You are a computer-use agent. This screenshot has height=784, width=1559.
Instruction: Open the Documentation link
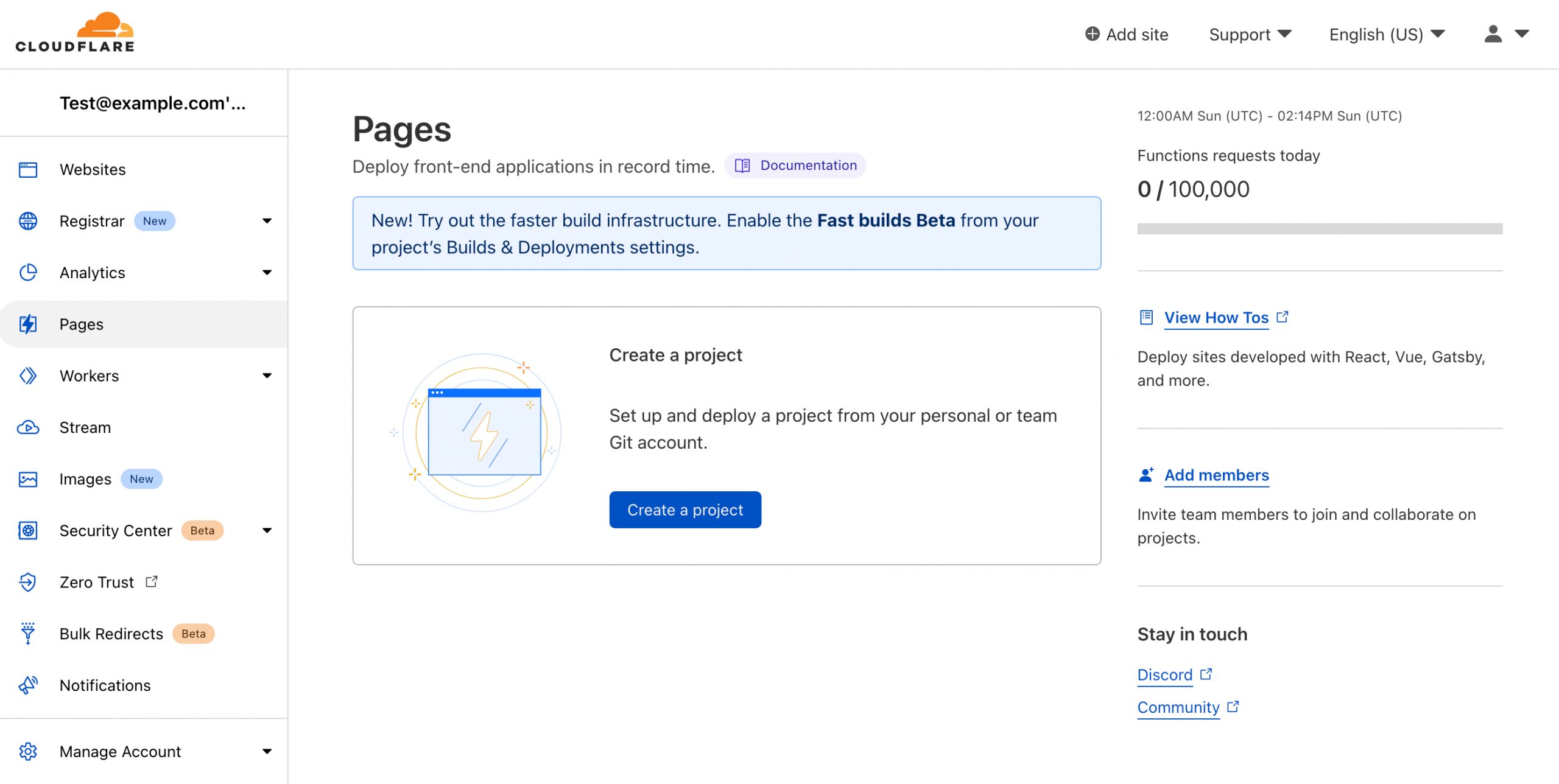pos(795,166)
